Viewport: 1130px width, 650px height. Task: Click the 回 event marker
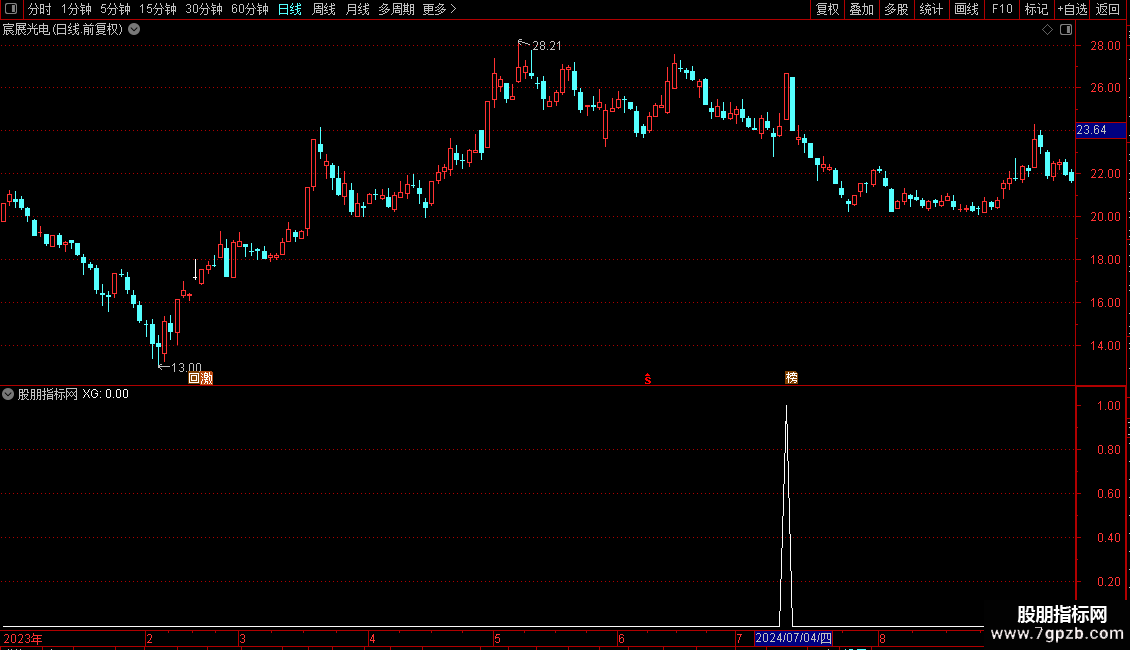click(194, 378)
